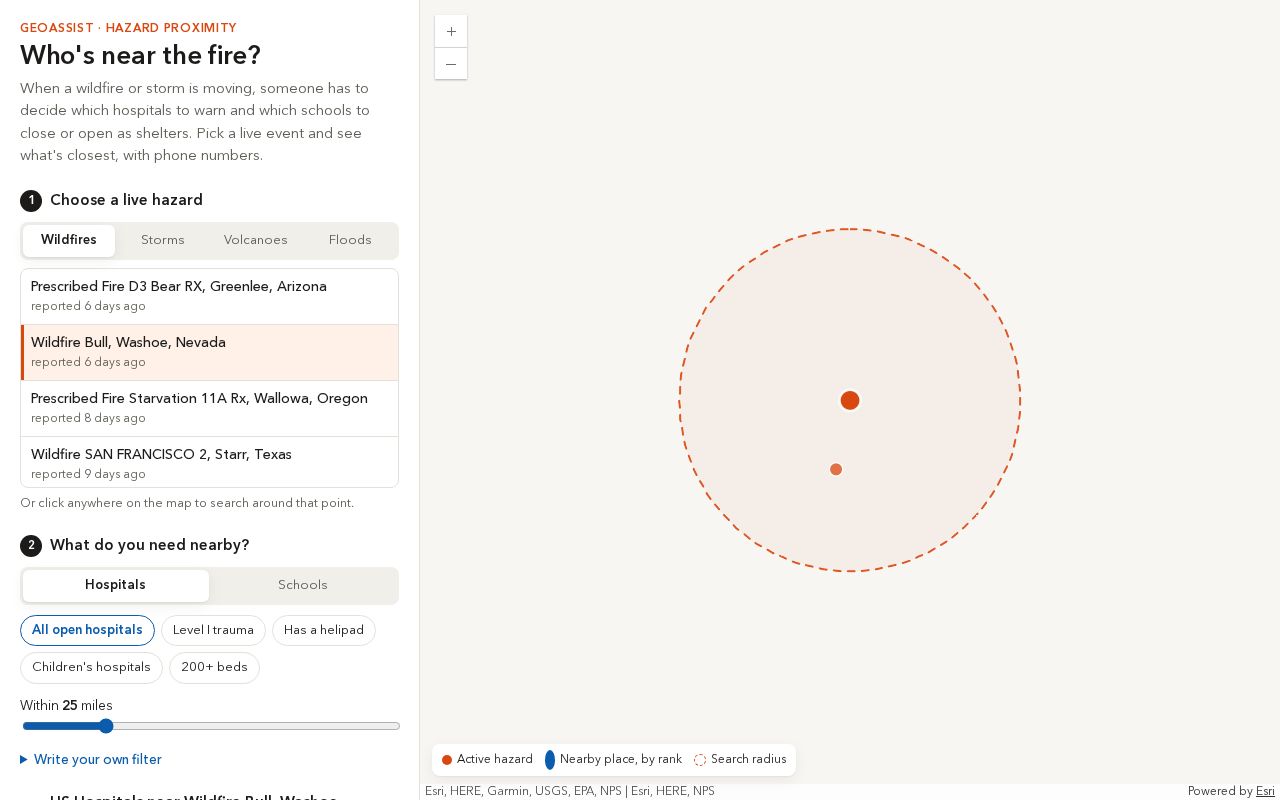The width and height of the screenshot is (1280, 800).
Task: Select the Wildfires hazard tab
Action: pos(69,241)
